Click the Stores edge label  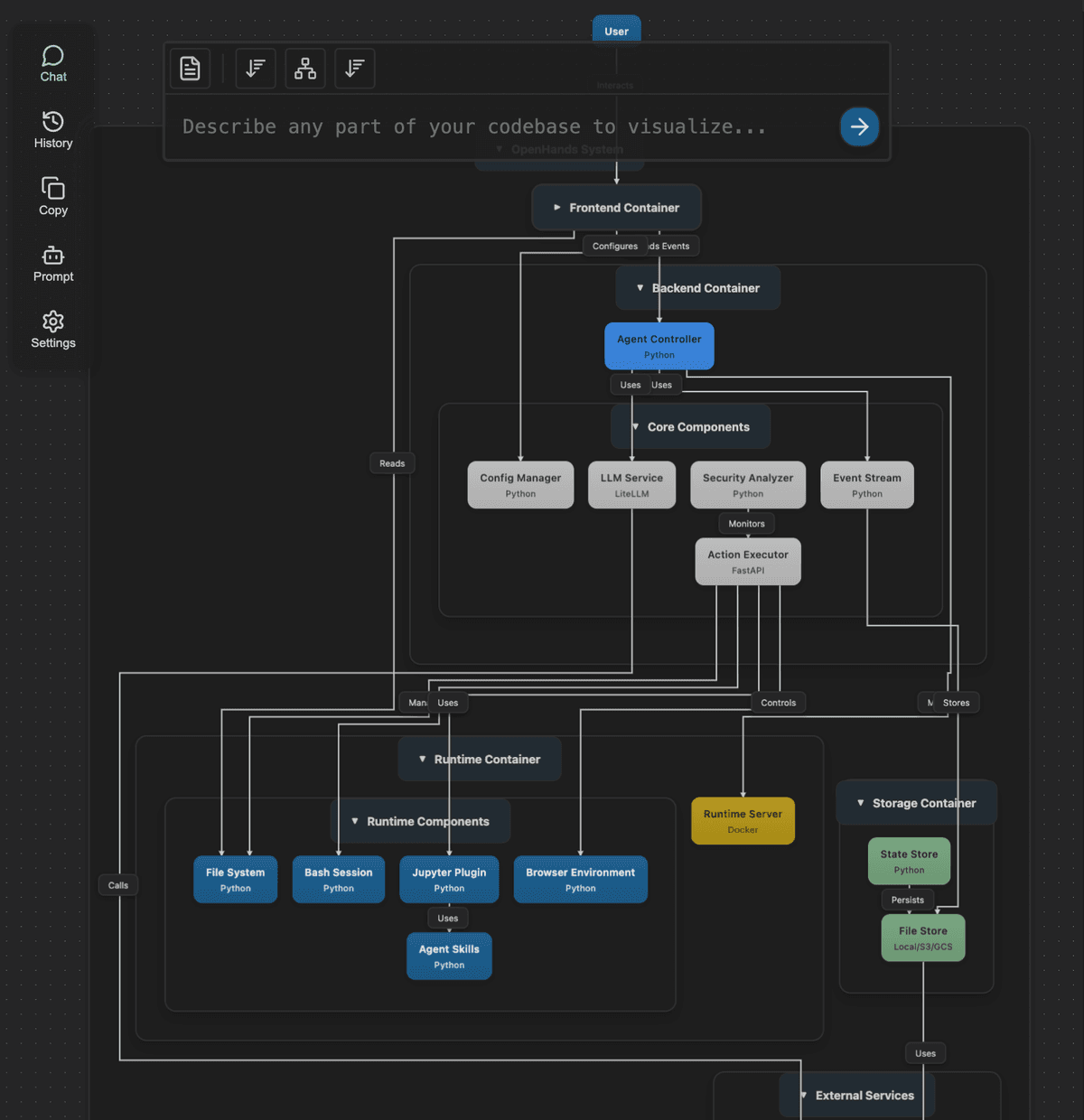tap(957, 703)
